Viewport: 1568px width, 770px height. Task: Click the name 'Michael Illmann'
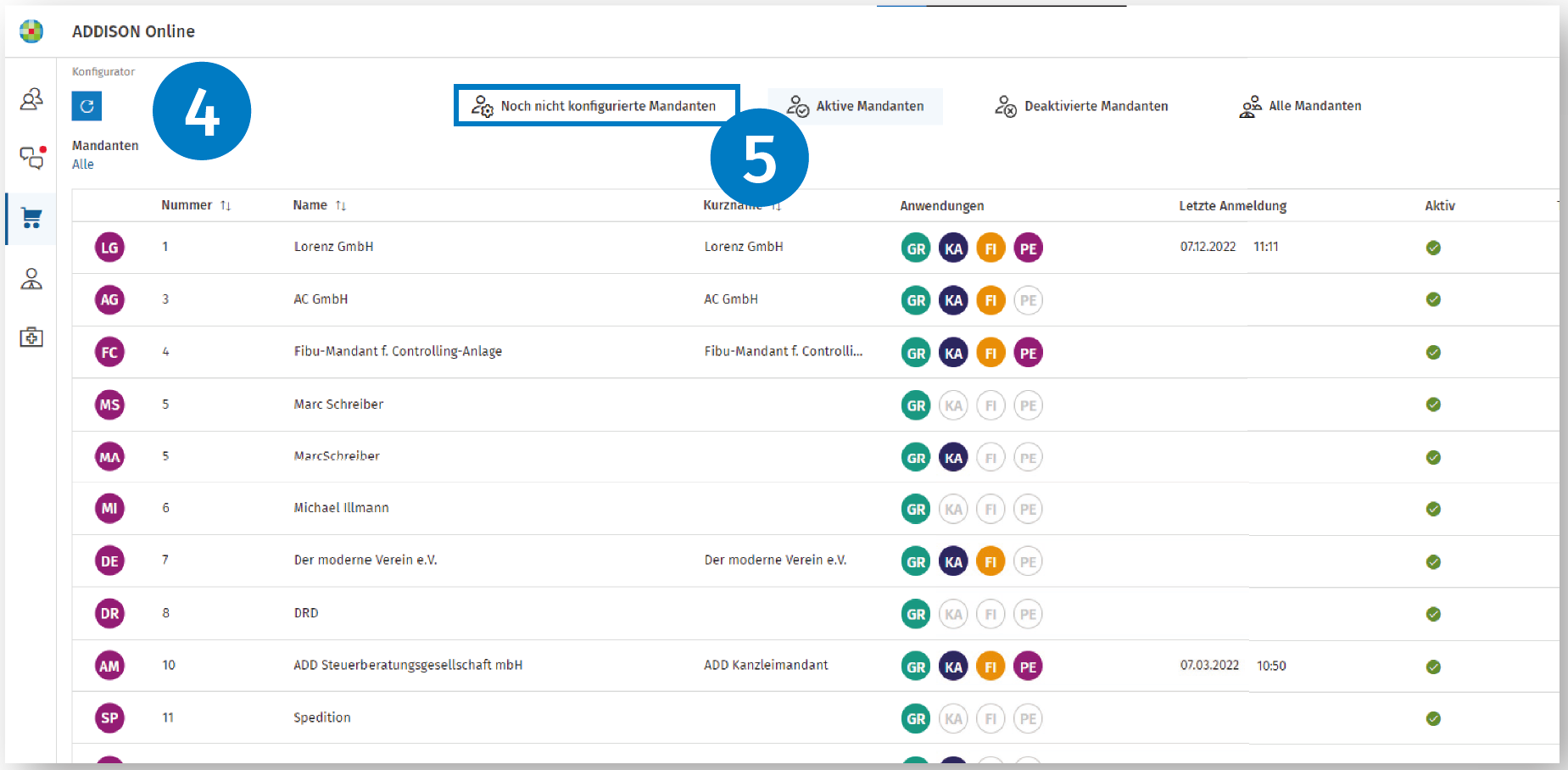coord(341,508)
